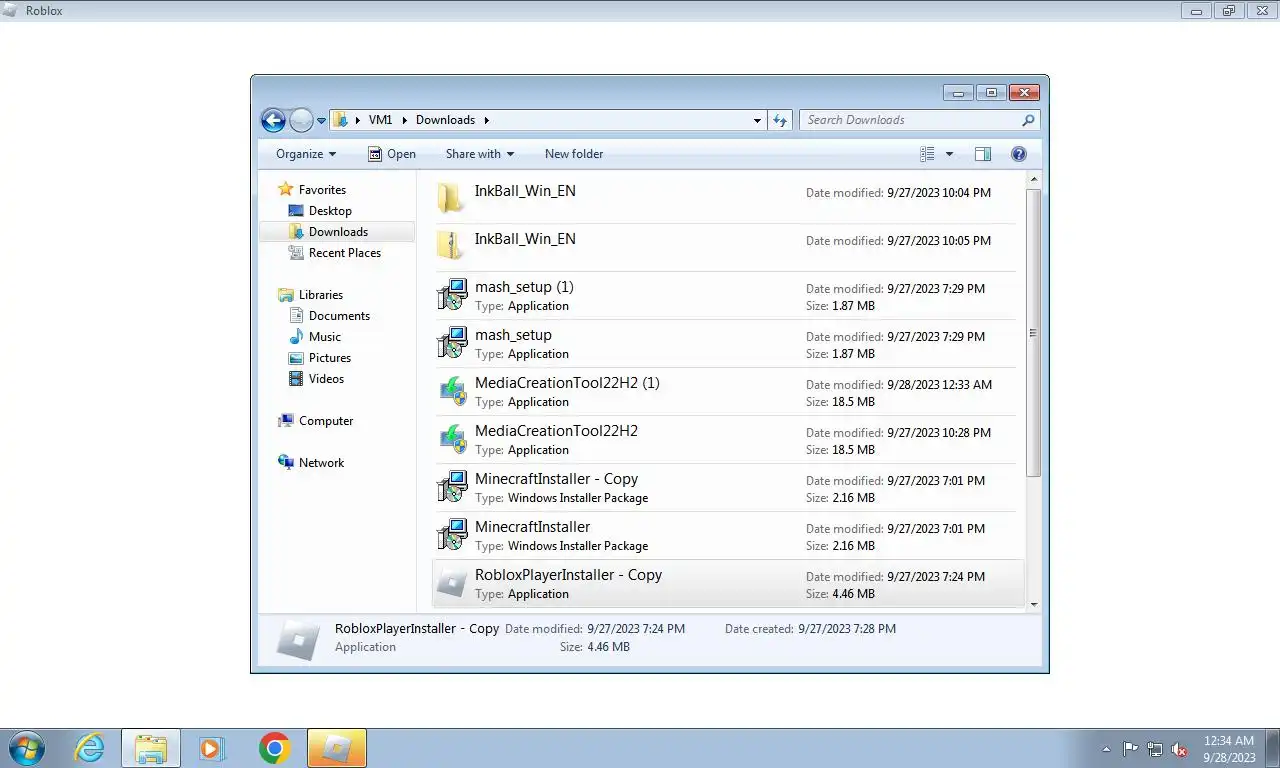Click the search magnifier icon

(1028, 120)
